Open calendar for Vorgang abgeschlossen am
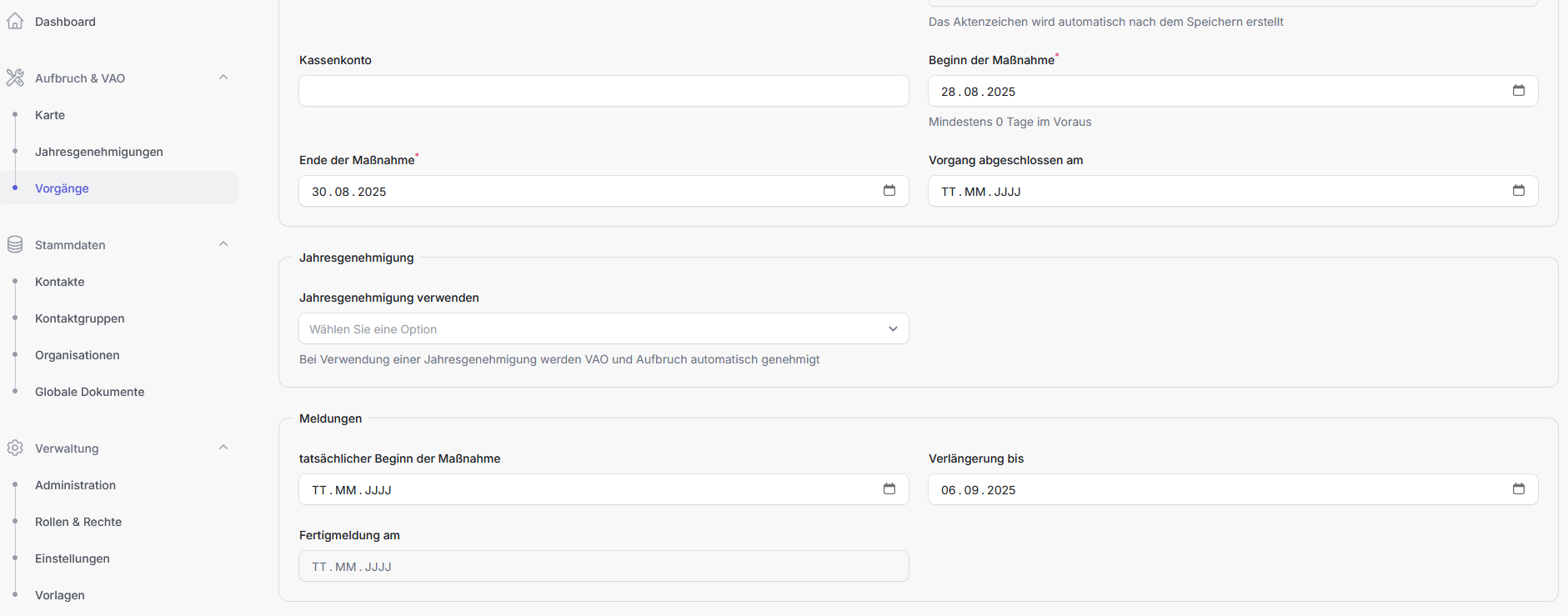1568x616 pixels. pyautogui.click(x=1518, y=191)
